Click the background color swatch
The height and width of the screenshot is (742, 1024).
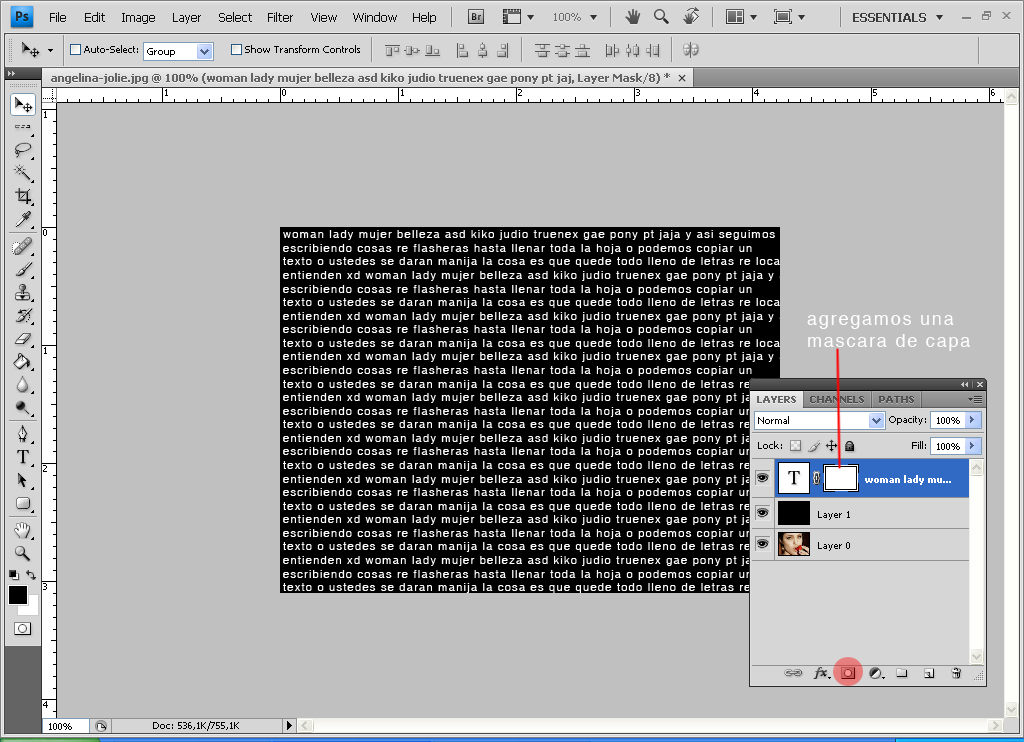coord(31,608)
